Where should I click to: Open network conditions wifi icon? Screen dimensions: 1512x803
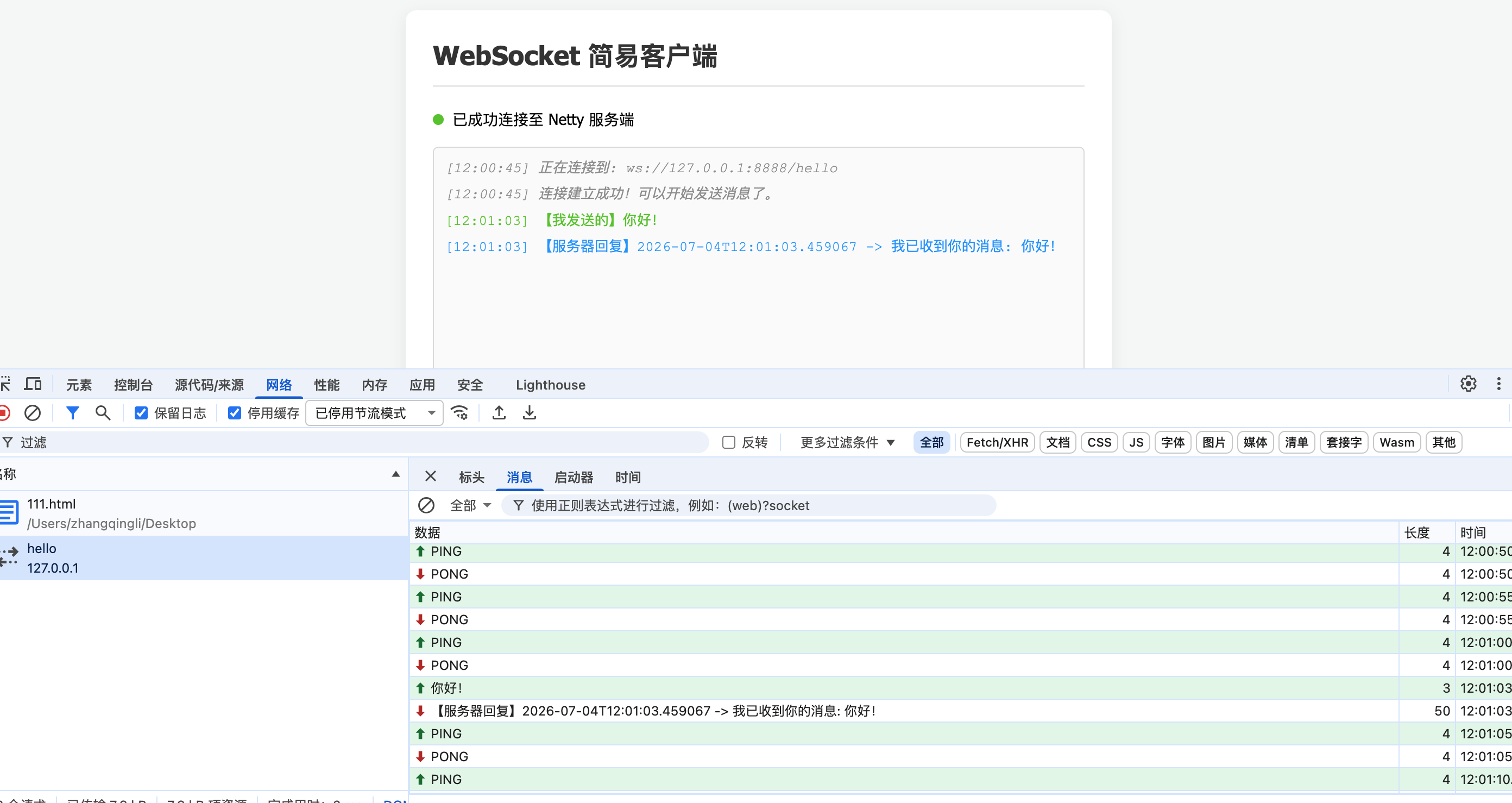pos(459,413)
